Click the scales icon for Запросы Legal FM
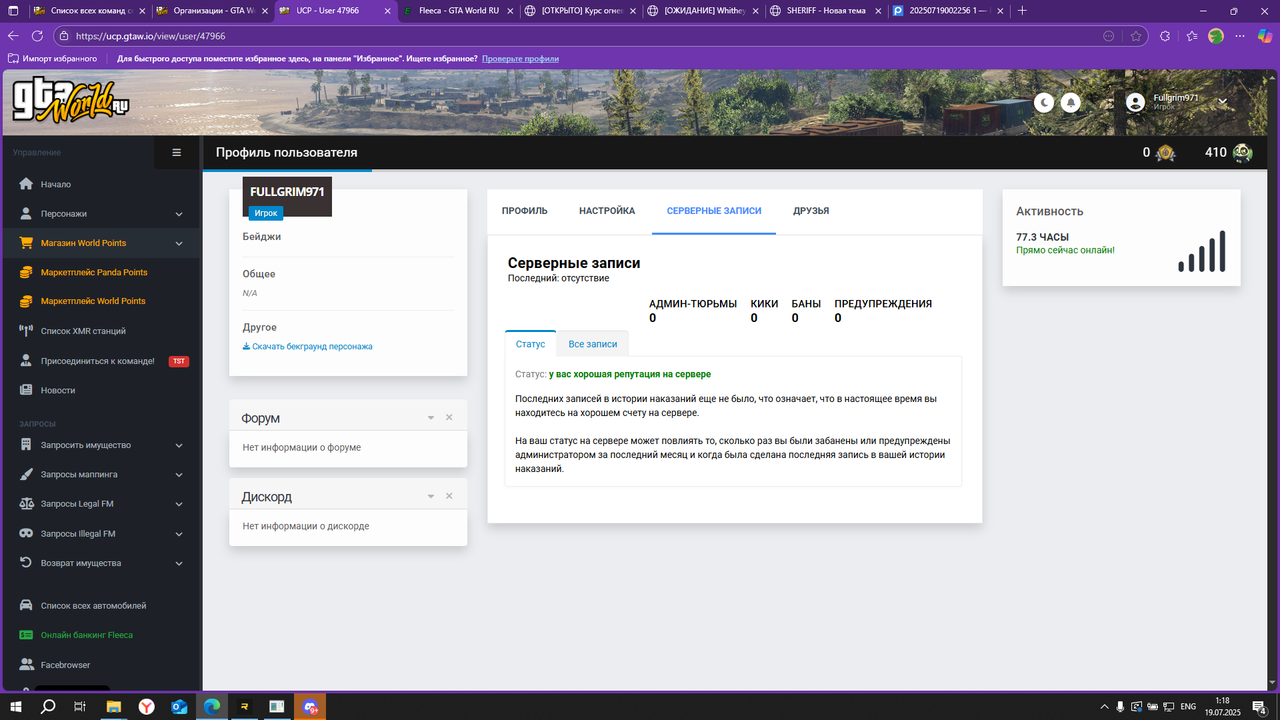1280x720 pixels. 26,504
